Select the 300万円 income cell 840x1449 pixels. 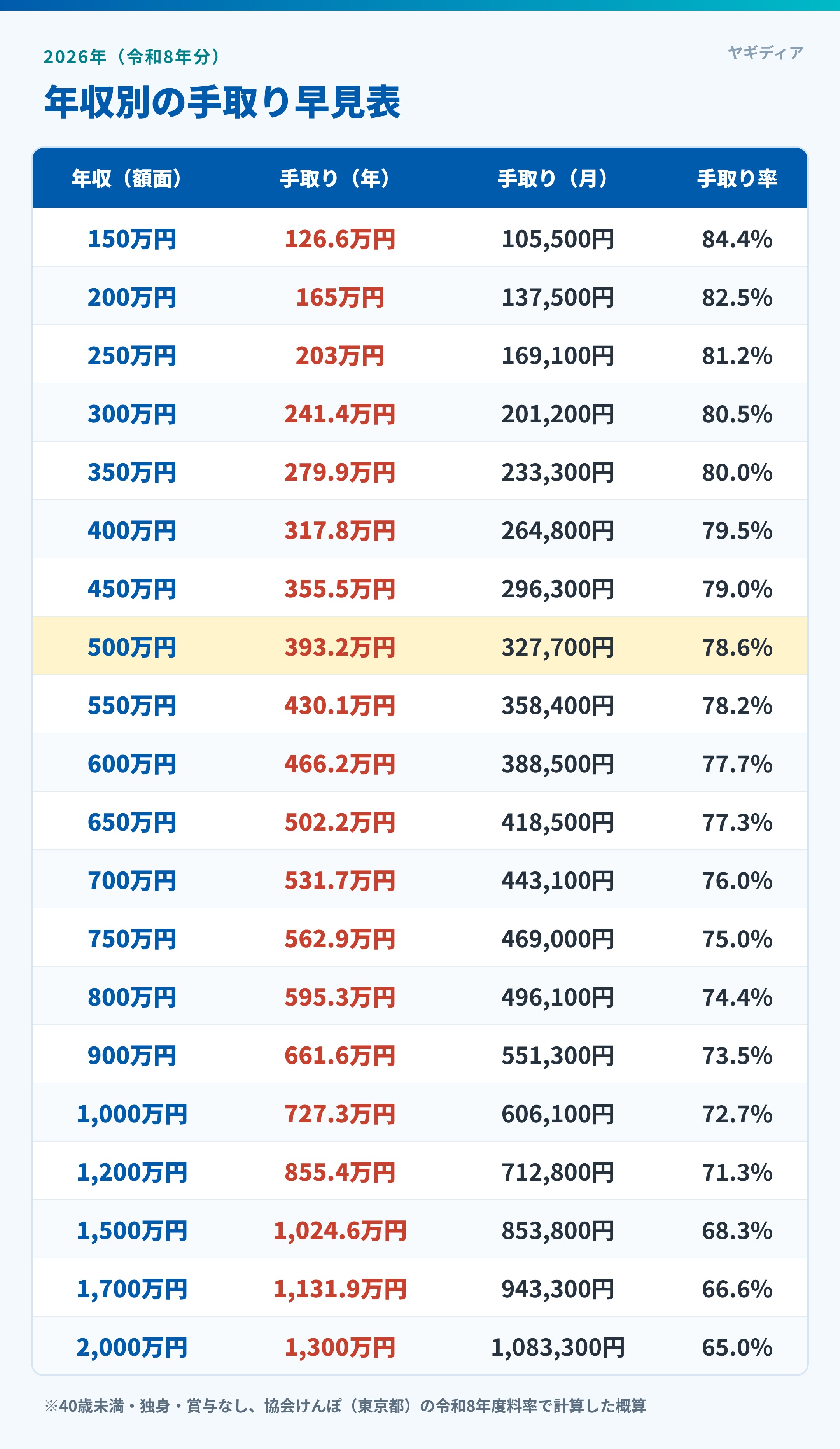coord(132,414)
